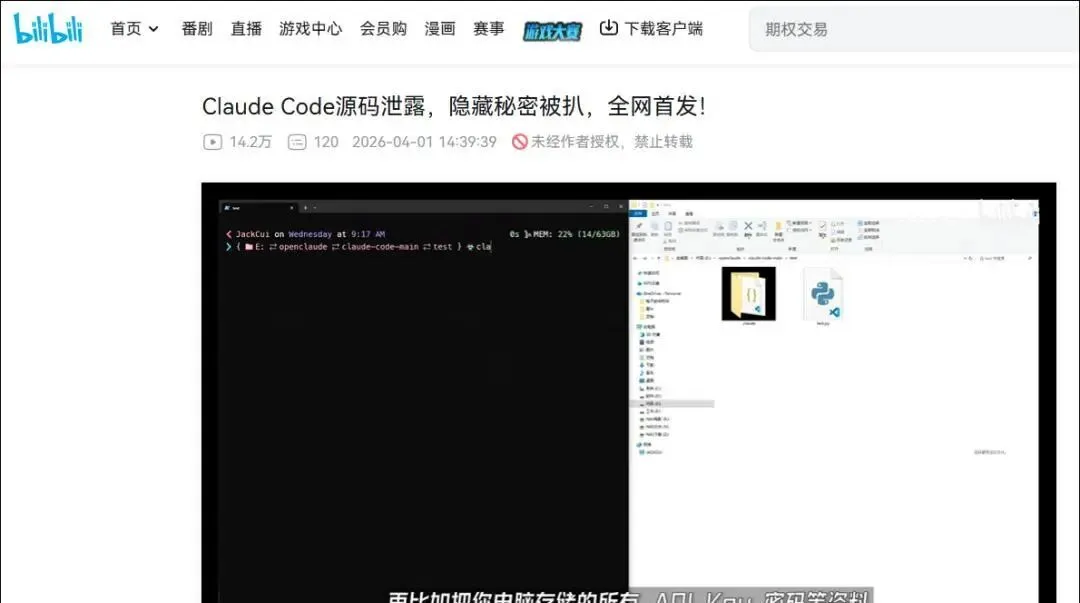
Task: Click the openclaude path segment in terminal
Action: point(303,247)
